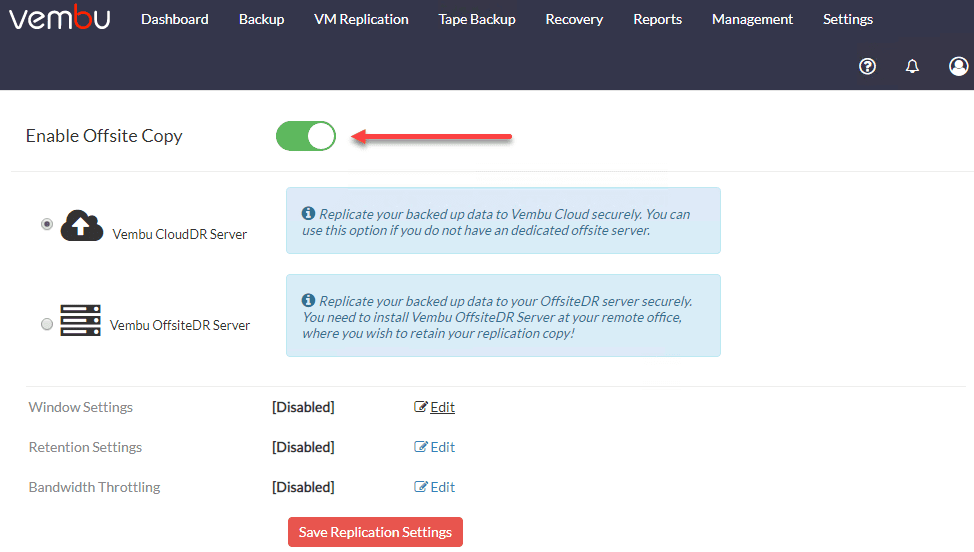
Task: Open the help question mark icon
Action: [867, 66]
